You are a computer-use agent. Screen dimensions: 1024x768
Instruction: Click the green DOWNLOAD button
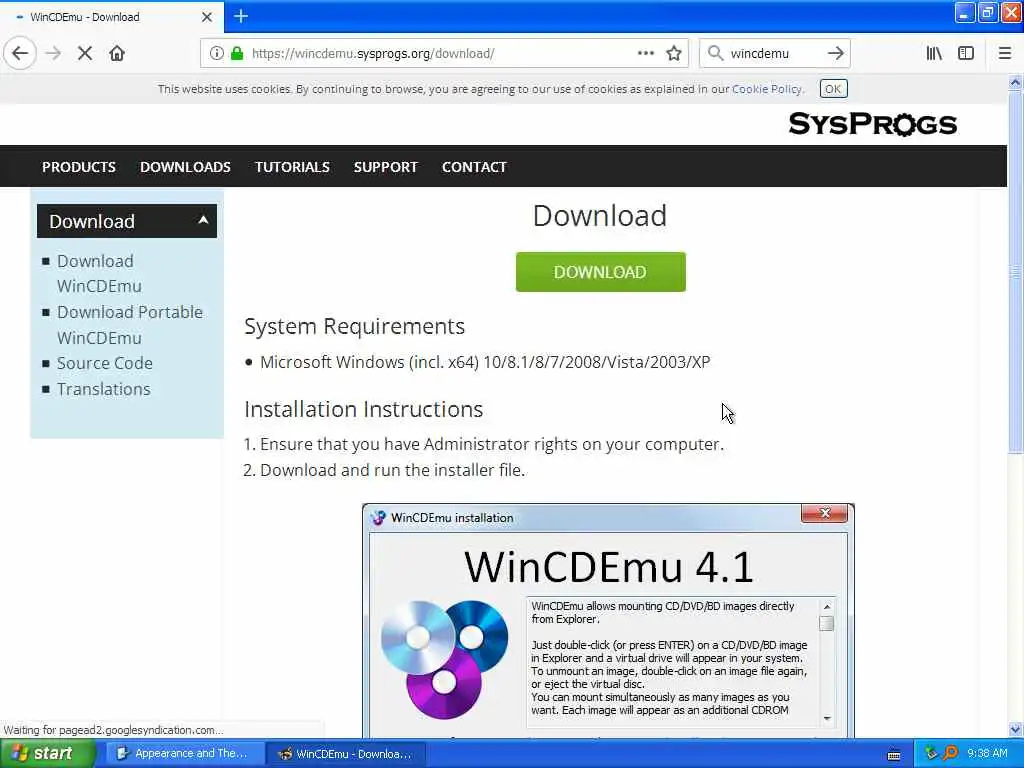click(x=601, y=272)
